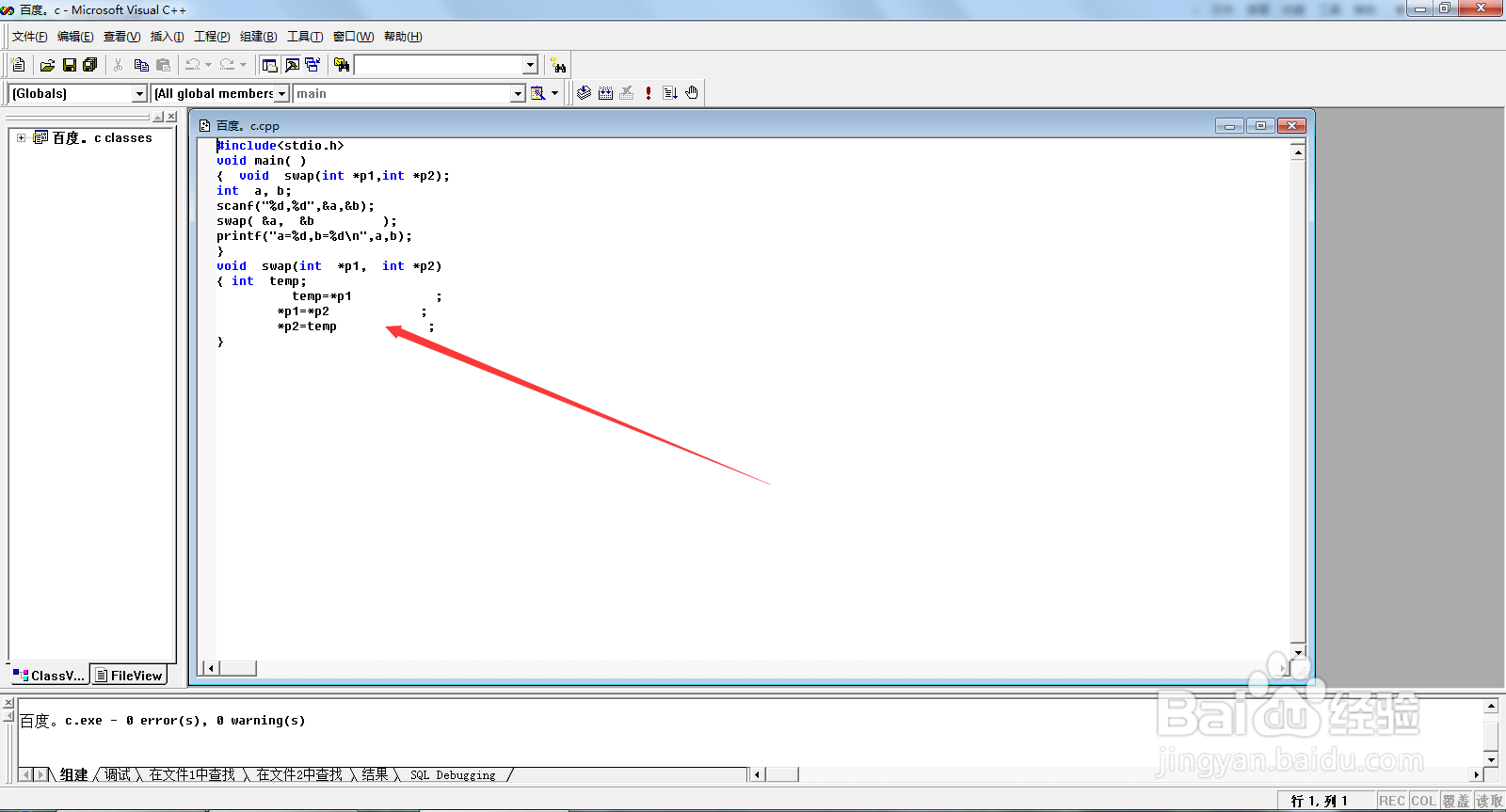The image size is (1506, 812).
Task: Click the WizardBar actions wand icon
Action: 537,92
